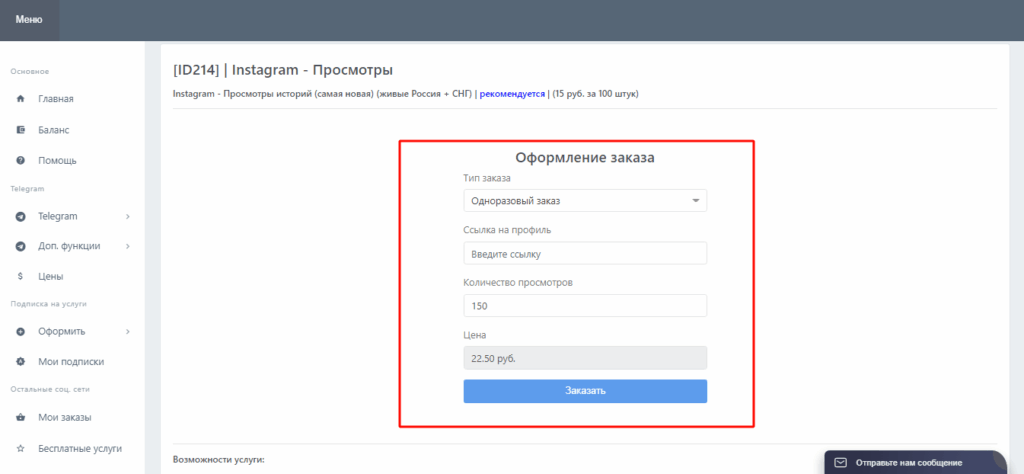Focus the Ссылка на профиль input field
This screenshot has width=1024, height=474.
click(585, 253)
